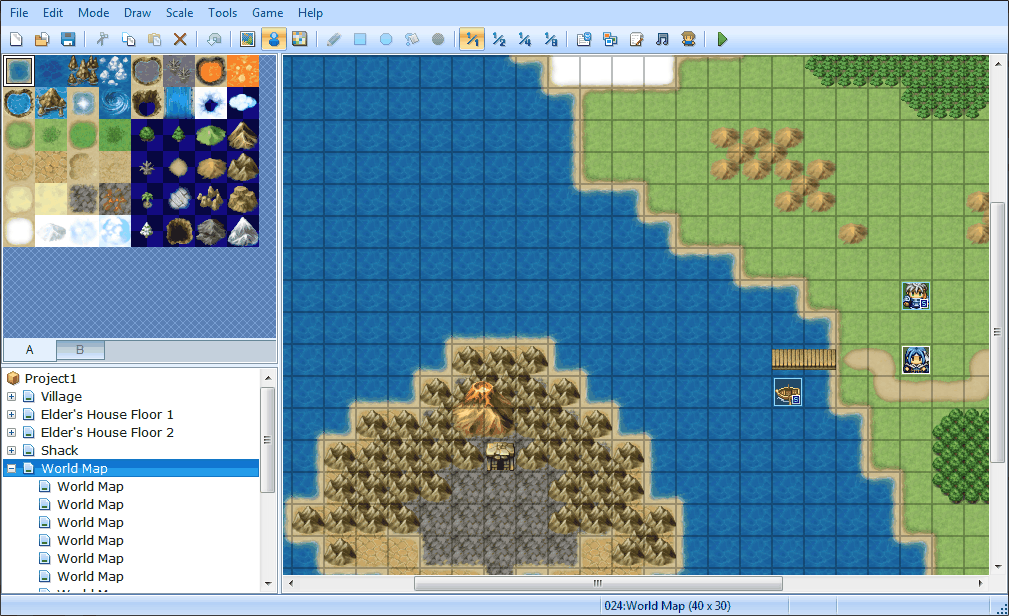Open a project using the folder icon
The image size is (1009, 616).
tap(42, 39)
